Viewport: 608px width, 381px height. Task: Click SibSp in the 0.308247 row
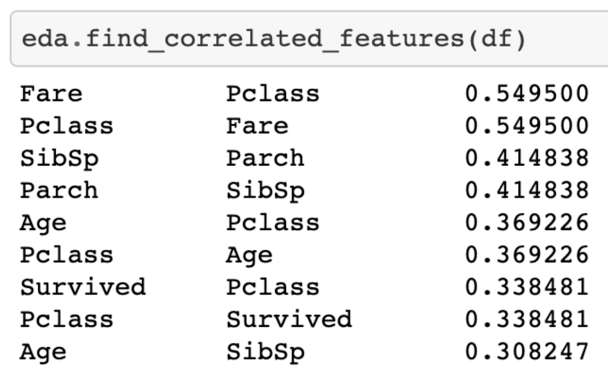266,352
